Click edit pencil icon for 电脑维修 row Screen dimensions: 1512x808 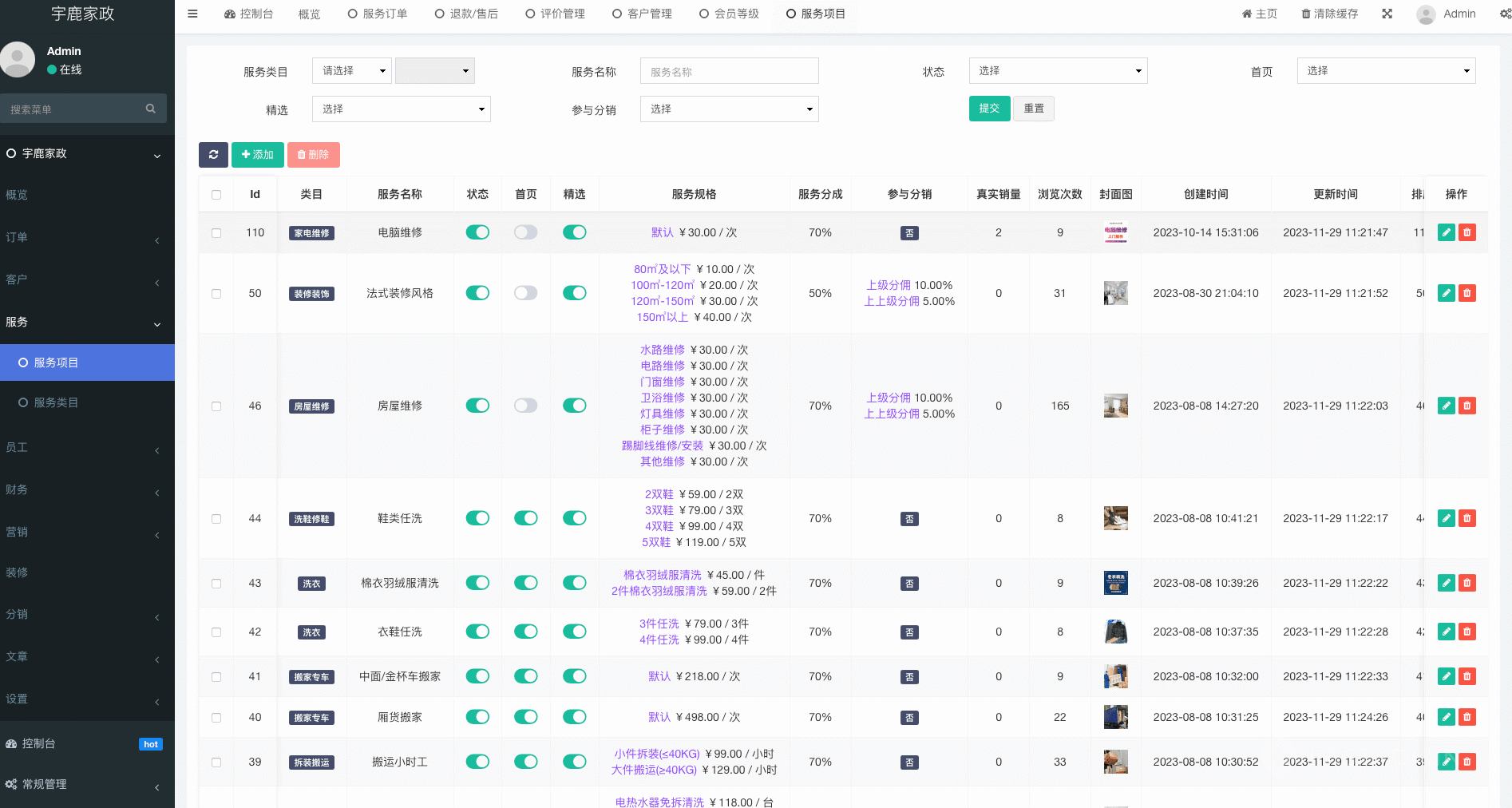tap(1446, 232)
